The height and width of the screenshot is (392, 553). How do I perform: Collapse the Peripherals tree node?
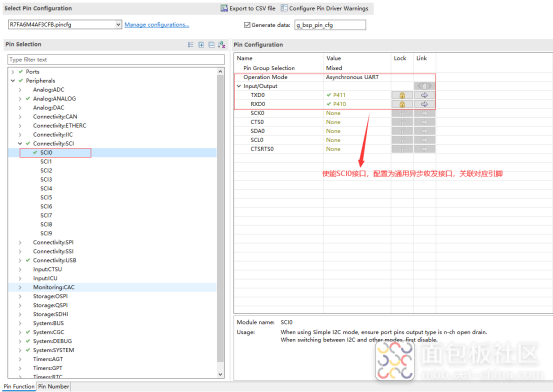coord(13,81)
